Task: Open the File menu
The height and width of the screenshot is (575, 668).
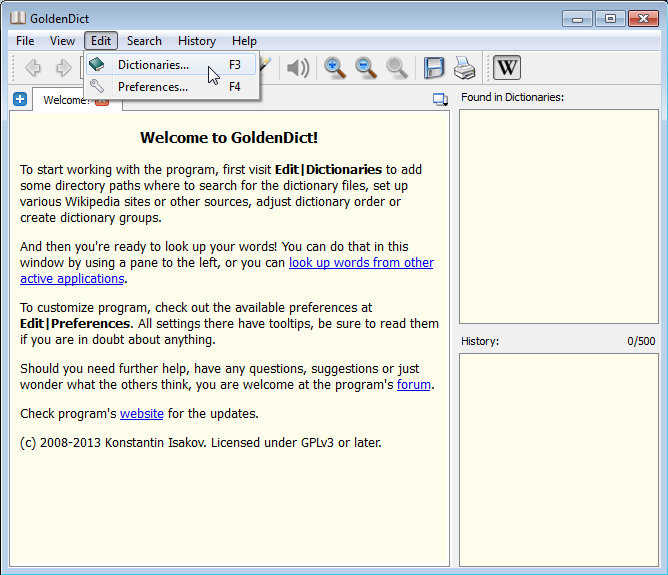Action: 25,41
